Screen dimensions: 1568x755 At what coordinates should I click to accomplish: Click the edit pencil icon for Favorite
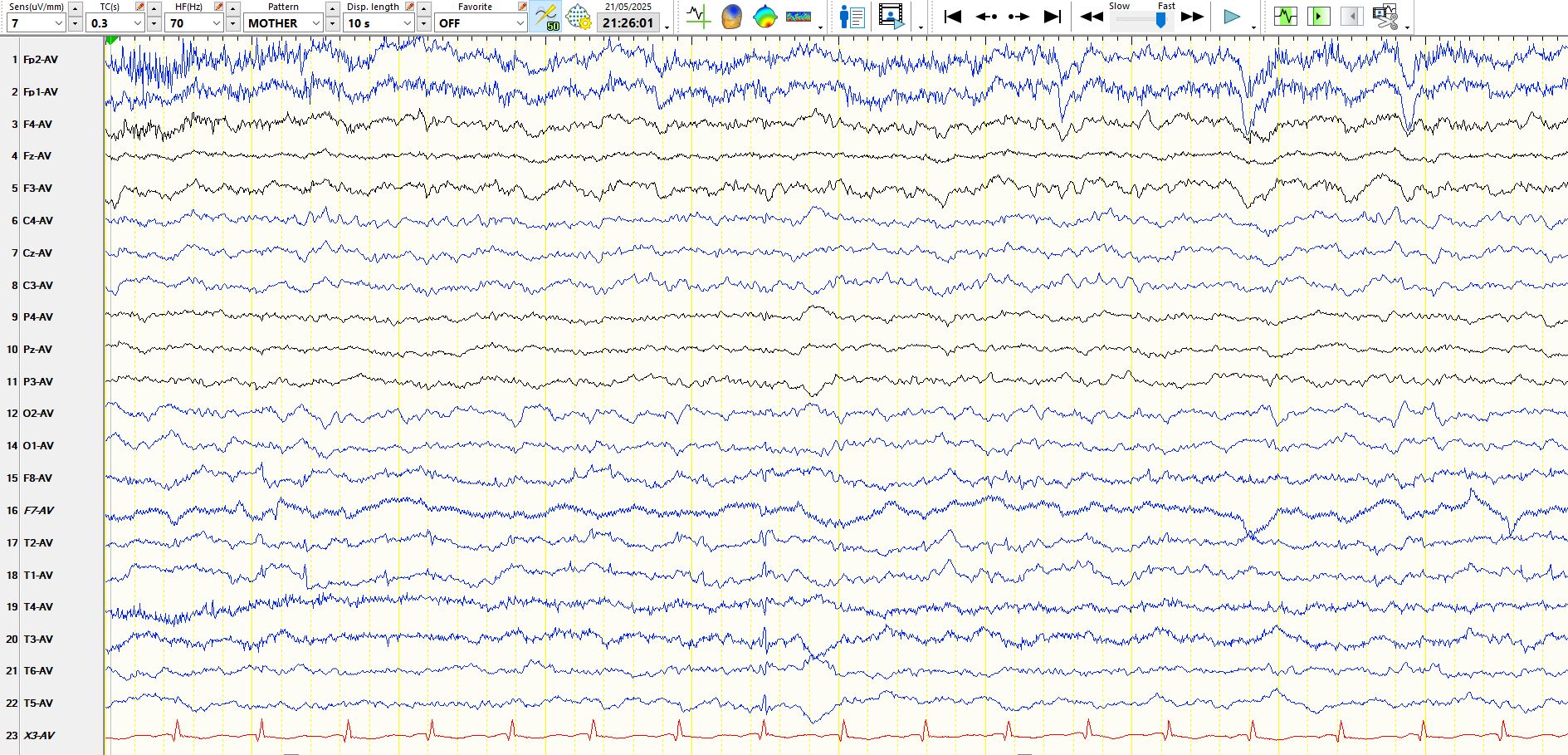pos(522,7)
